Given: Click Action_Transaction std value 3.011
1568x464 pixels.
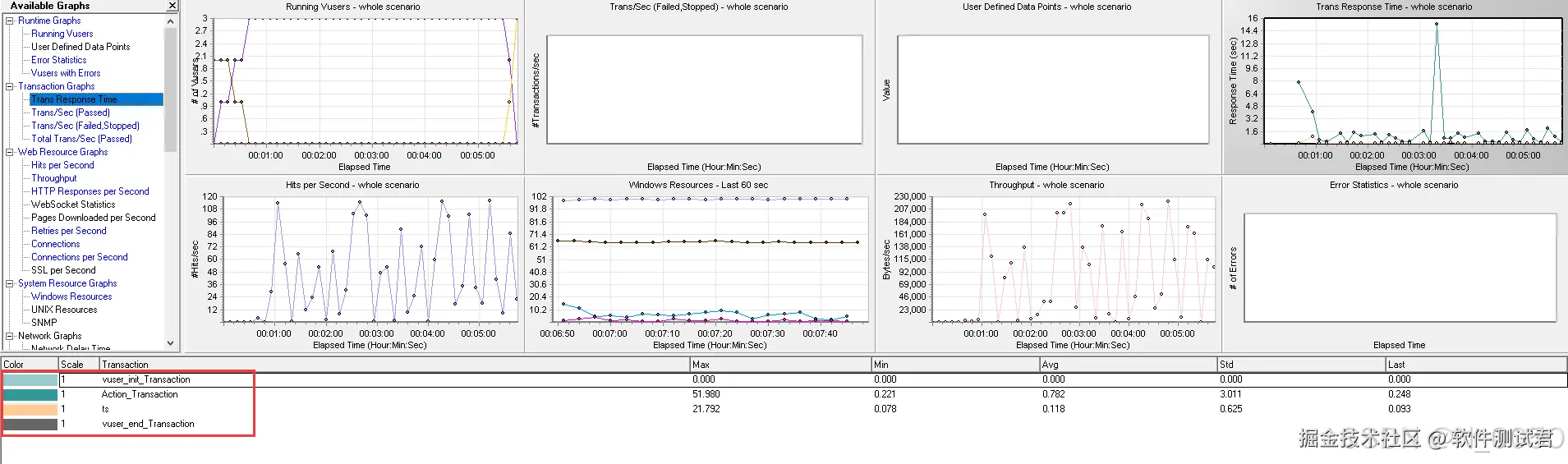Looking at the screenshot, I should pyautogui.click(x=1230, y=394).
